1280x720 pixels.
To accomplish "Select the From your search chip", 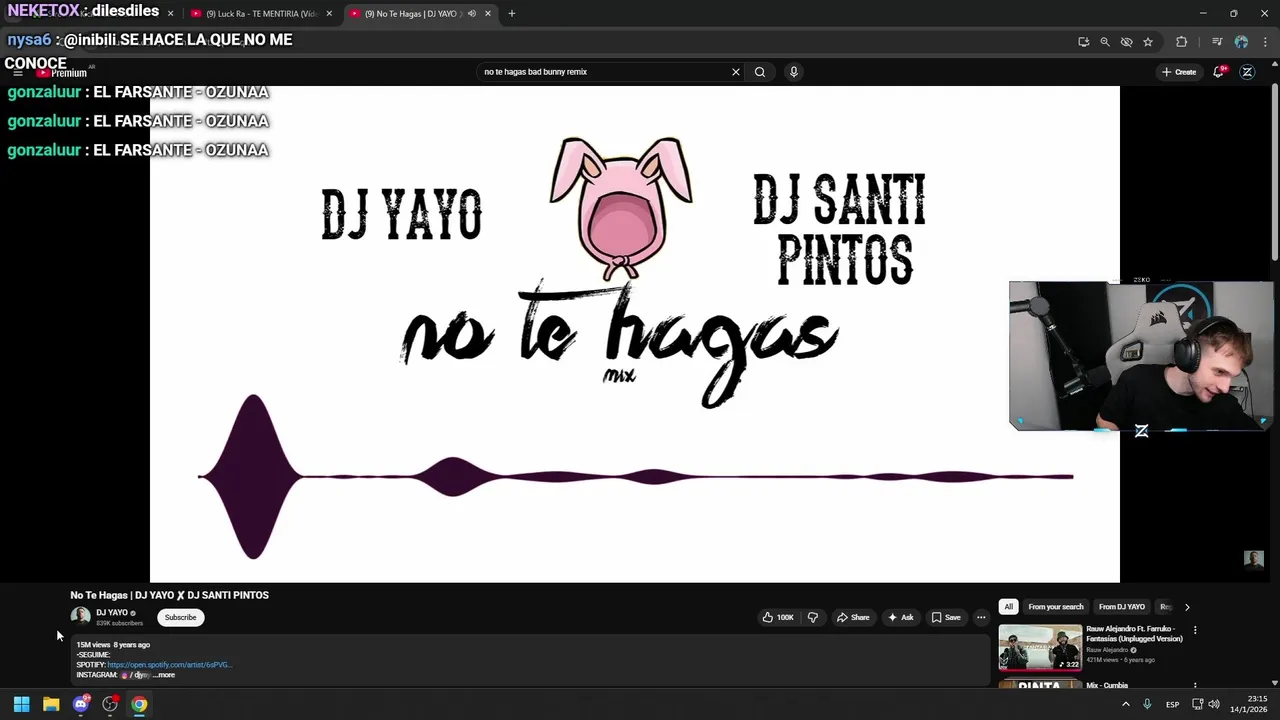I will tap(1056, 607).
